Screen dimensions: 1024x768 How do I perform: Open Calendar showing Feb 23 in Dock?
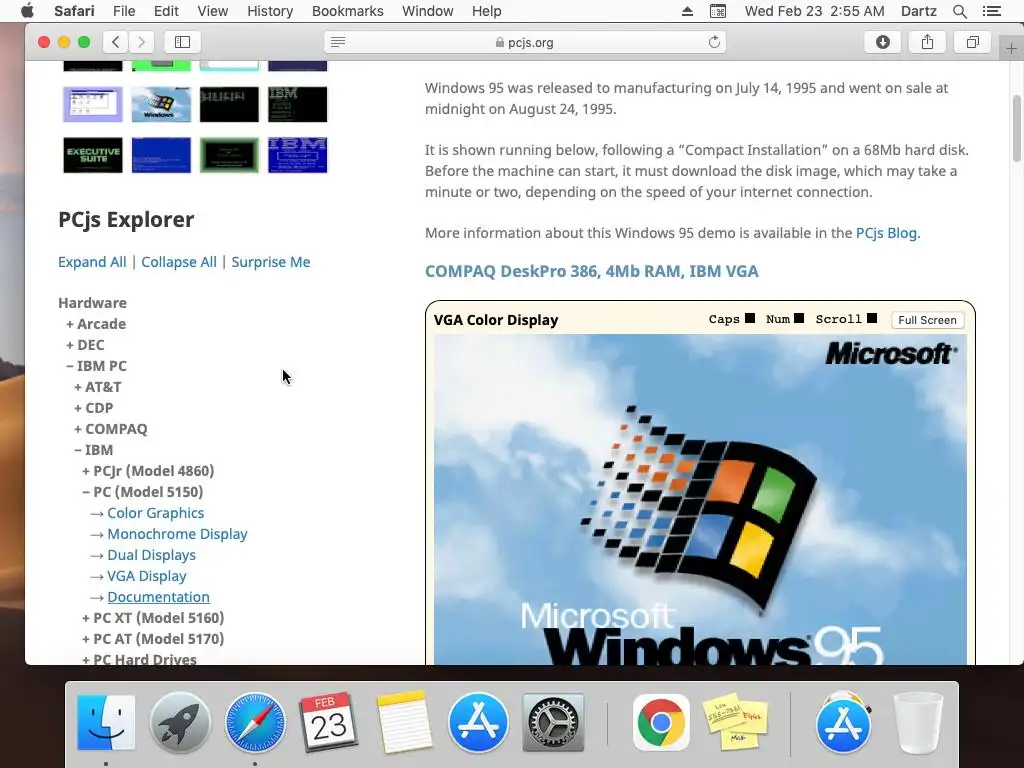[x=328, y=722]
